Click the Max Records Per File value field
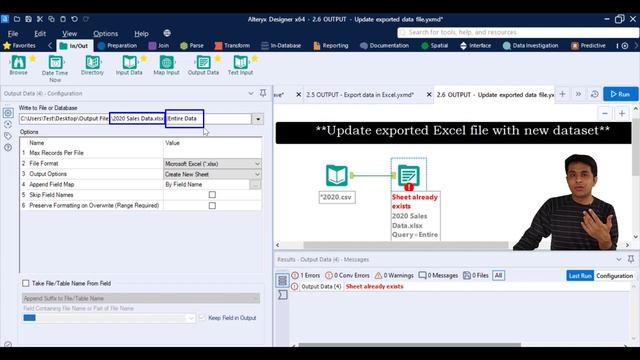The image size is (640, 360). tap(212, 153)
